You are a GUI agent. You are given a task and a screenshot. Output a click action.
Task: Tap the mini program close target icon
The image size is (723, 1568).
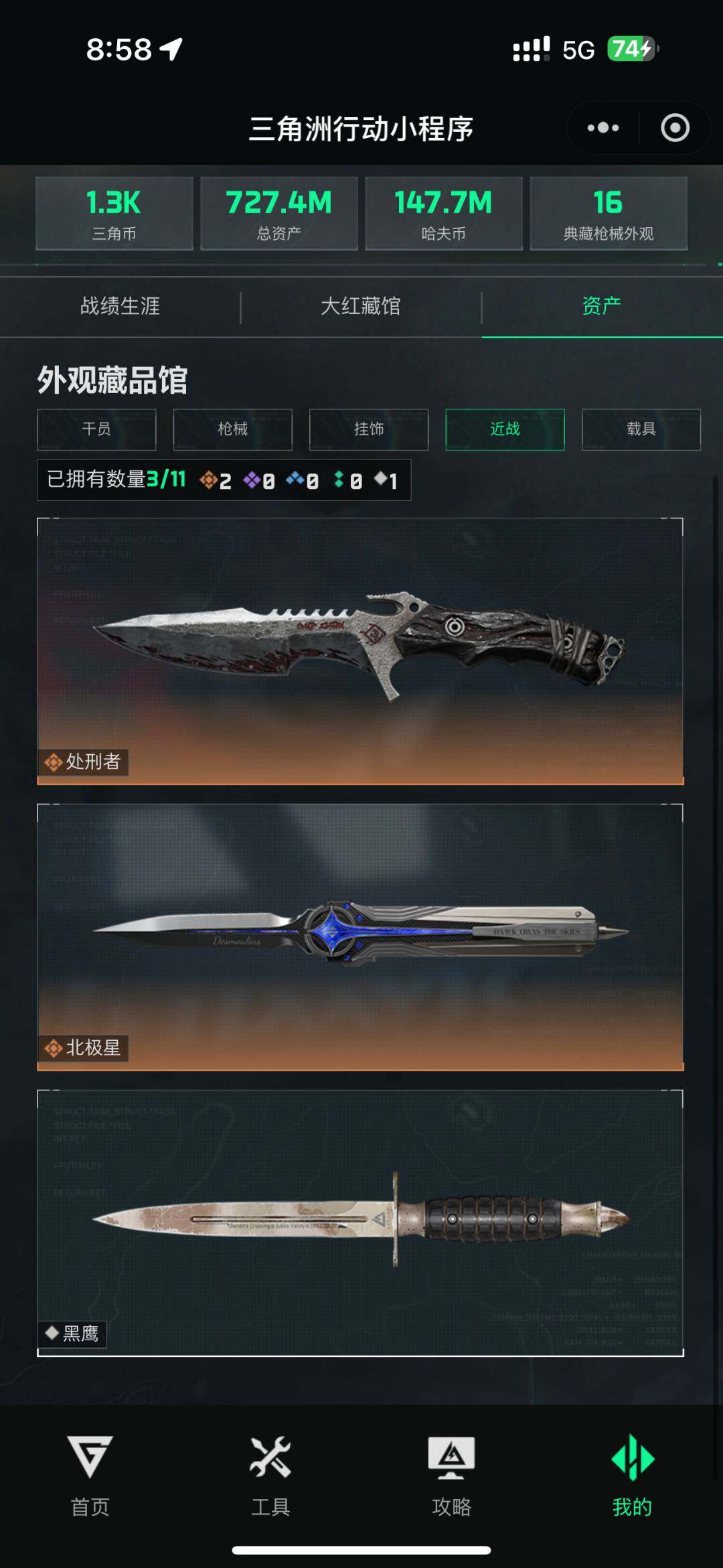pos(675,128)
